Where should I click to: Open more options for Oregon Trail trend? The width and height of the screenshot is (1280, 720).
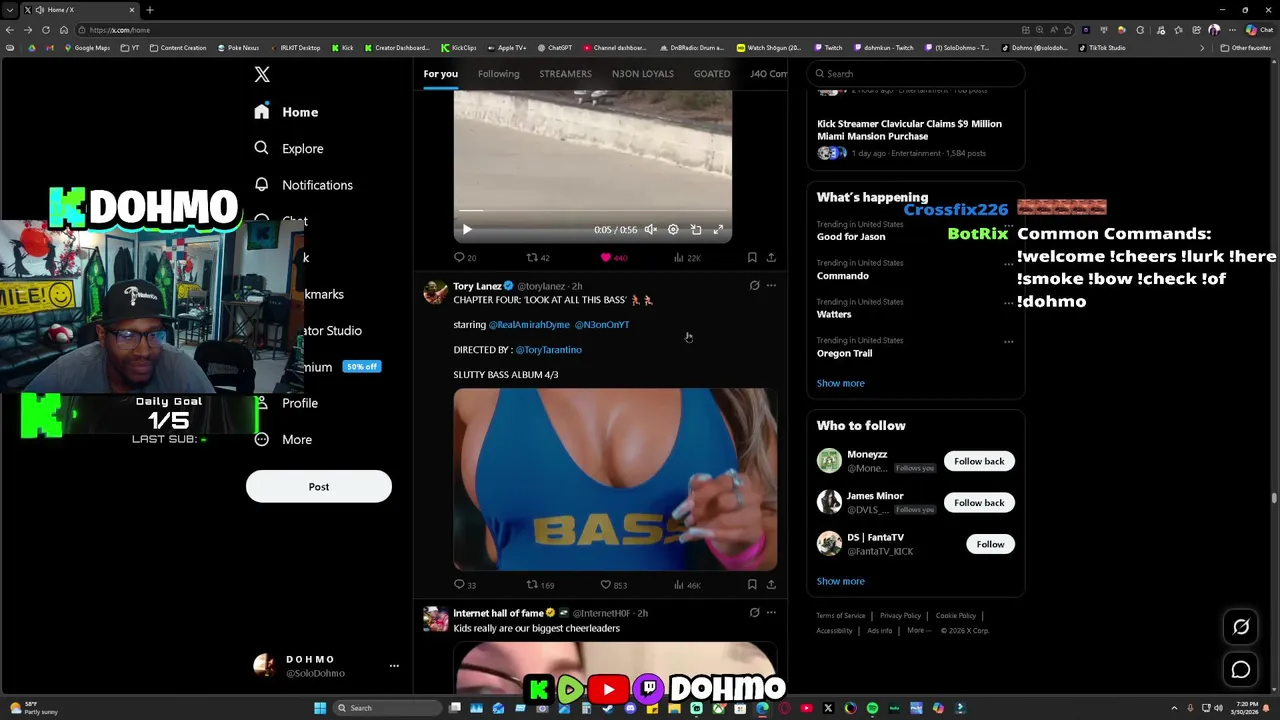click(x=1008, y=342)
